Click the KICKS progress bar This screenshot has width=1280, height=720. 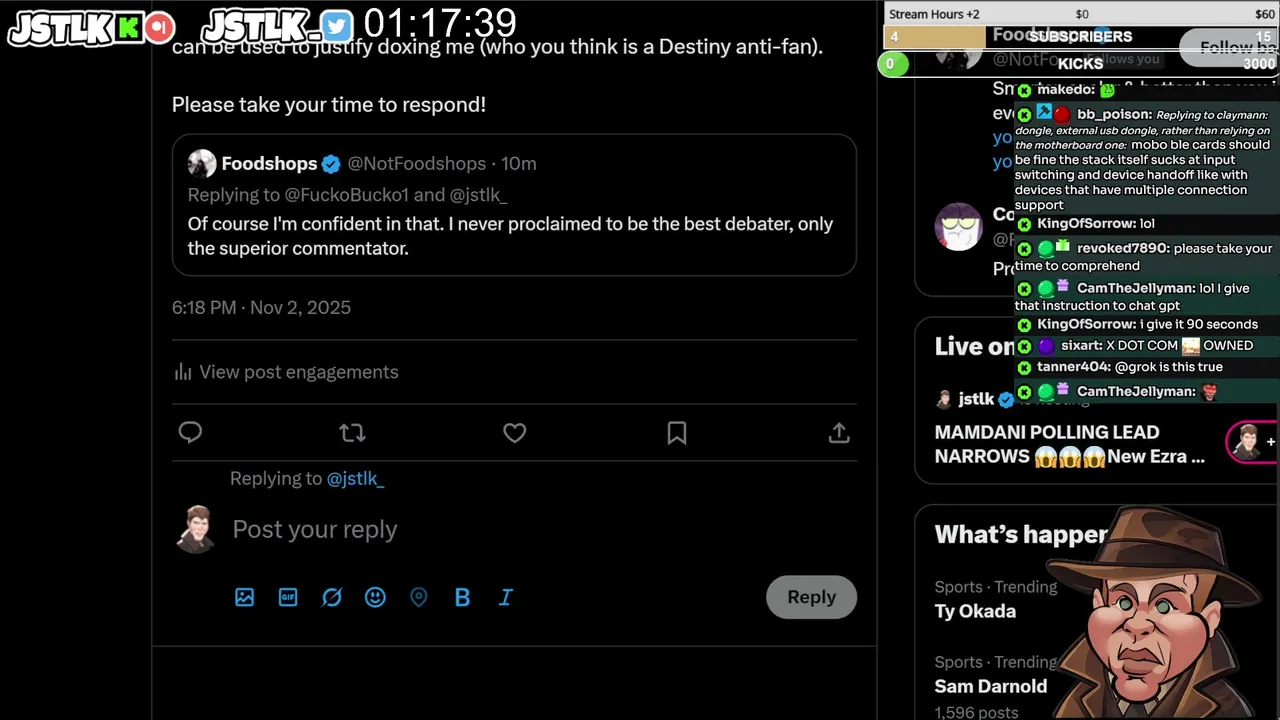click(x=1078, y=64)
